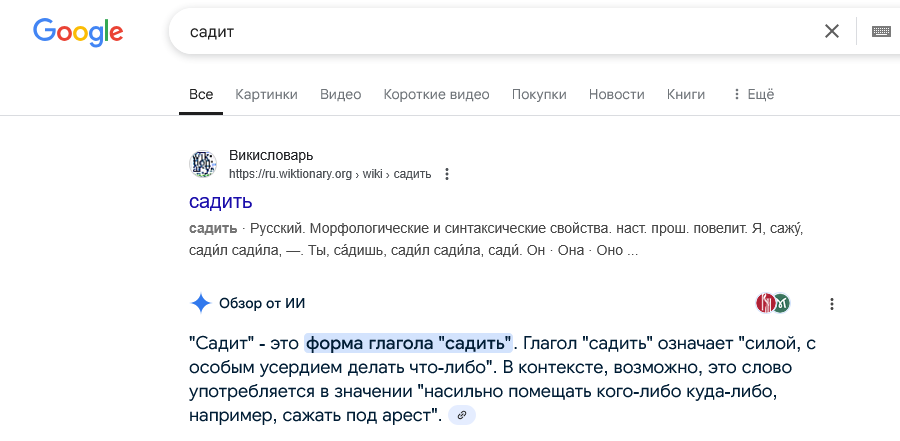Switch to the "Картинки" tab

pyautogui.click(x=266, y=94)
